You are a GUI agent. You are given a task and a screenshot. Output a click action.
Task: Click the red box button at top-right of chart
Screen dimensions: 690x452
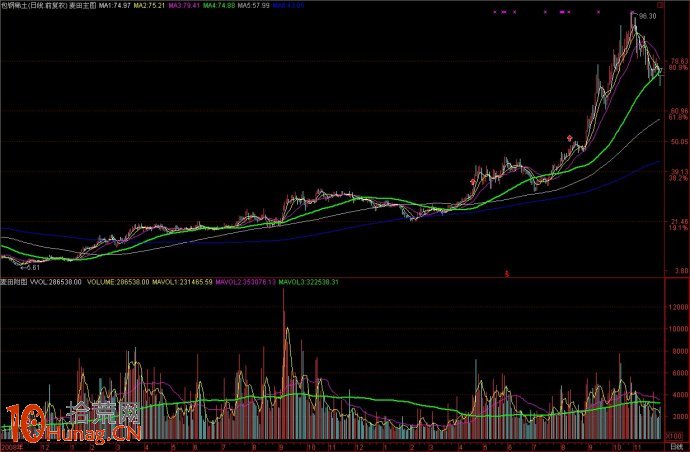660,5
